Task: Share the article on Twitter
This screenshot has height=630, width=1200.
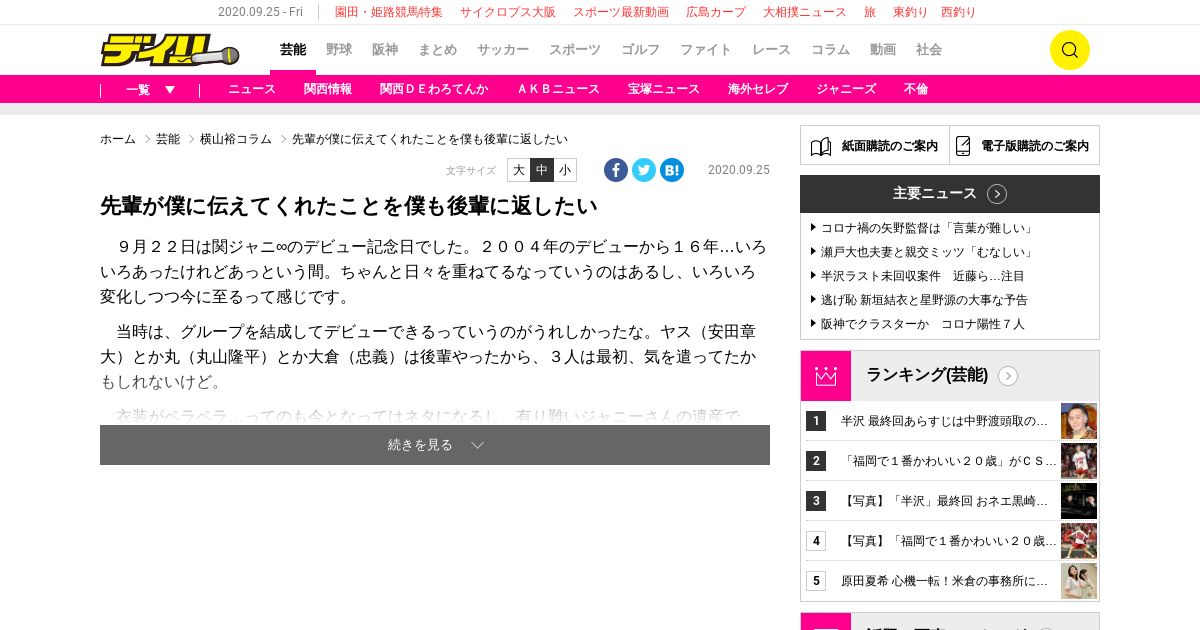Action: (x=644, y=170)
